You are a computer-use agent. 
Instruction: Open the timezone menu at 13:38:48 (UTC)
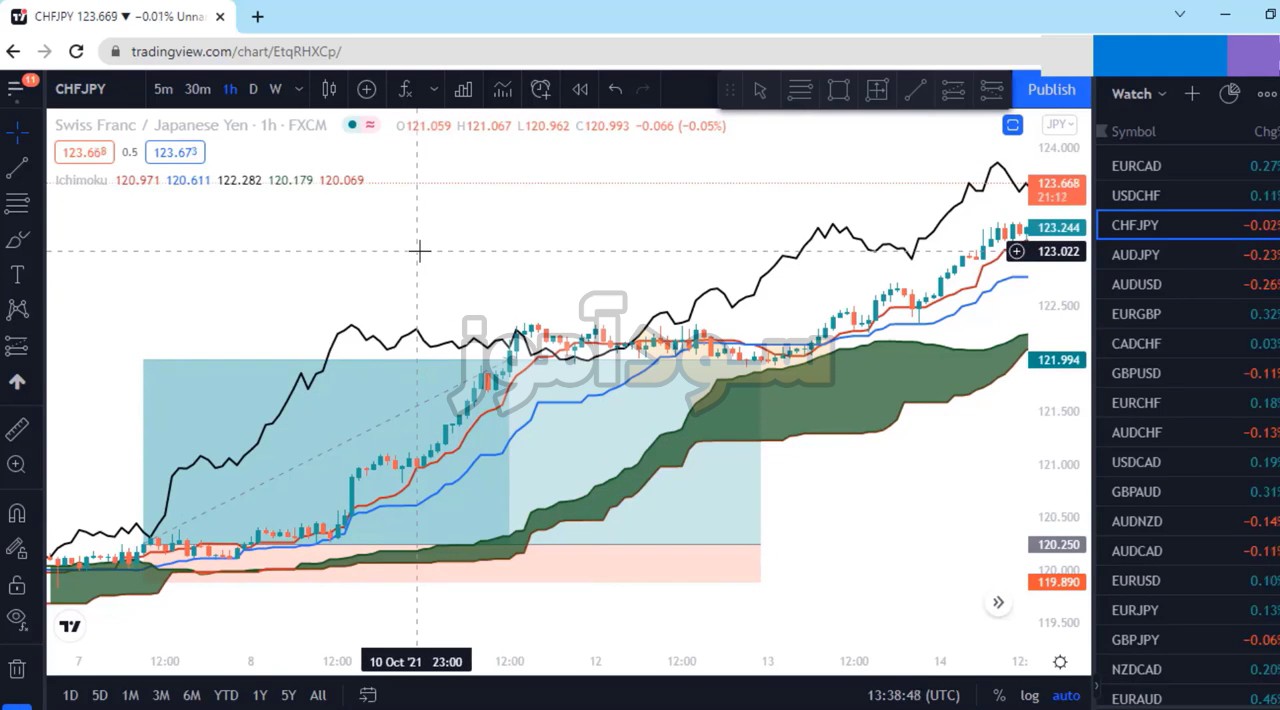pos(914,695)
